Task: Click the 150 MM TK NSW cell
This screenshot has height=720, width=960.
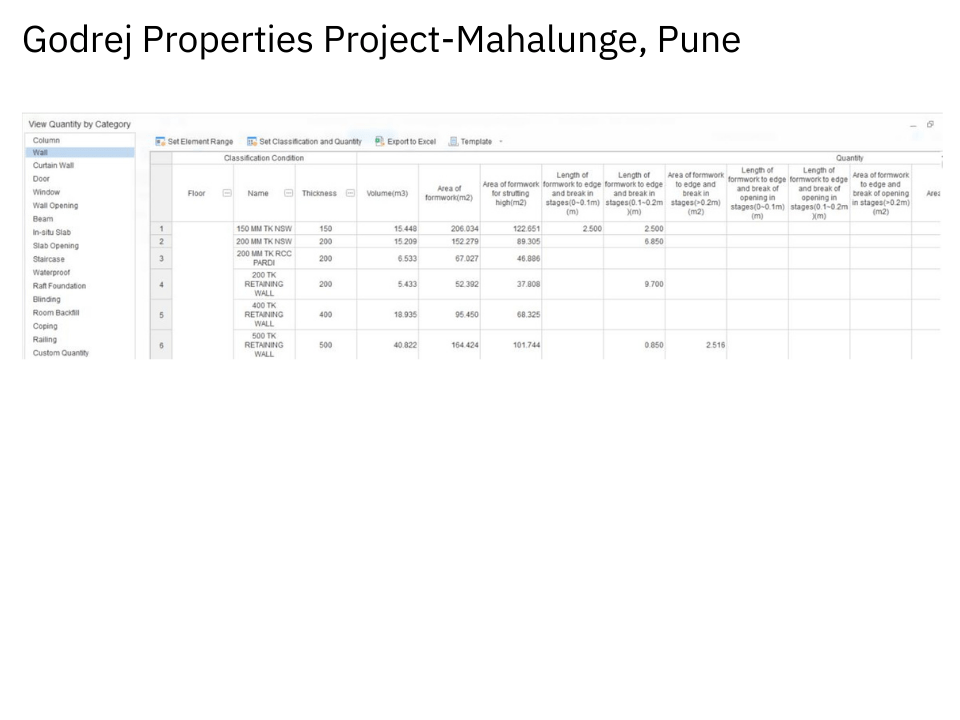Action: click(264, 228)
